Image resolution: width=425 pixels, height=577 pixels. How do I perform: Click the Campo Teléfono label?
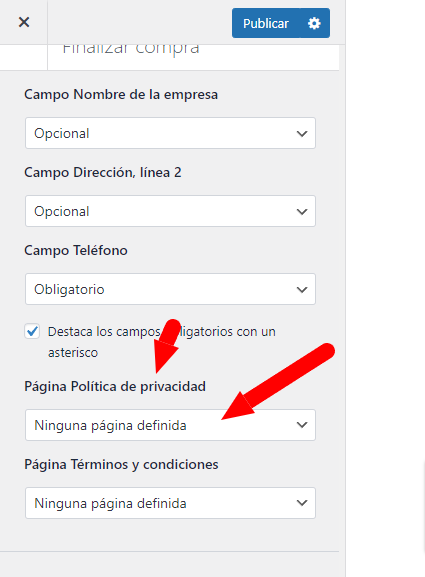76,251
